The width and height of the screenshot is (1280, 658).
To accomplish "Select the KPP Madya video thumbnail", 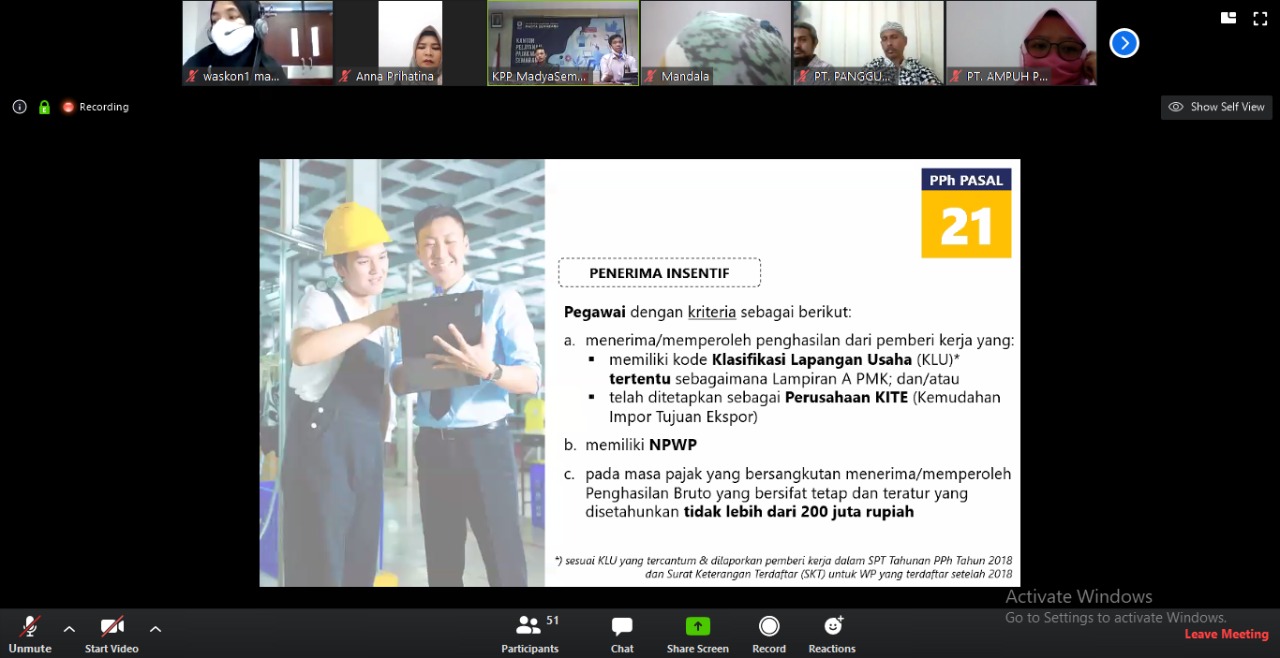I will point(563,43).
